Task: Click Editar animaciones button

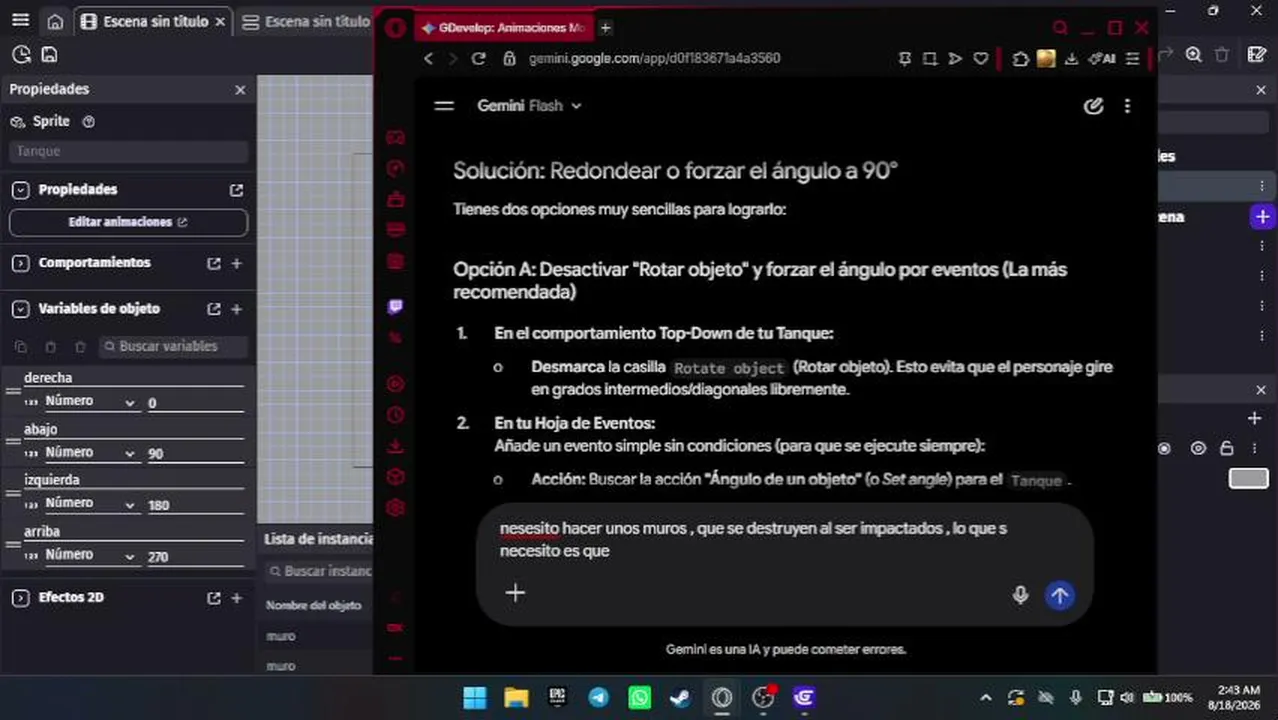Action: click(128, 222)
